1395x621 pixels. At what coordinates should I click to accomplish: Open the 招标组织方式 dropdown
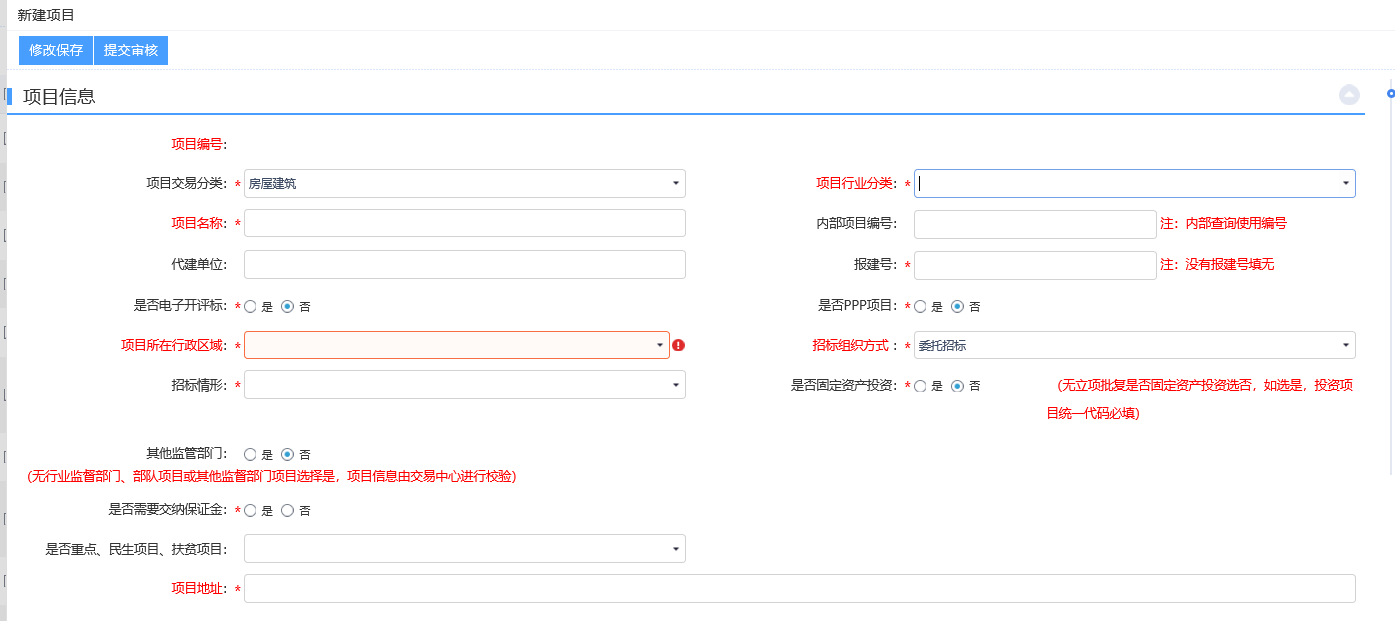coord(1134,345)
